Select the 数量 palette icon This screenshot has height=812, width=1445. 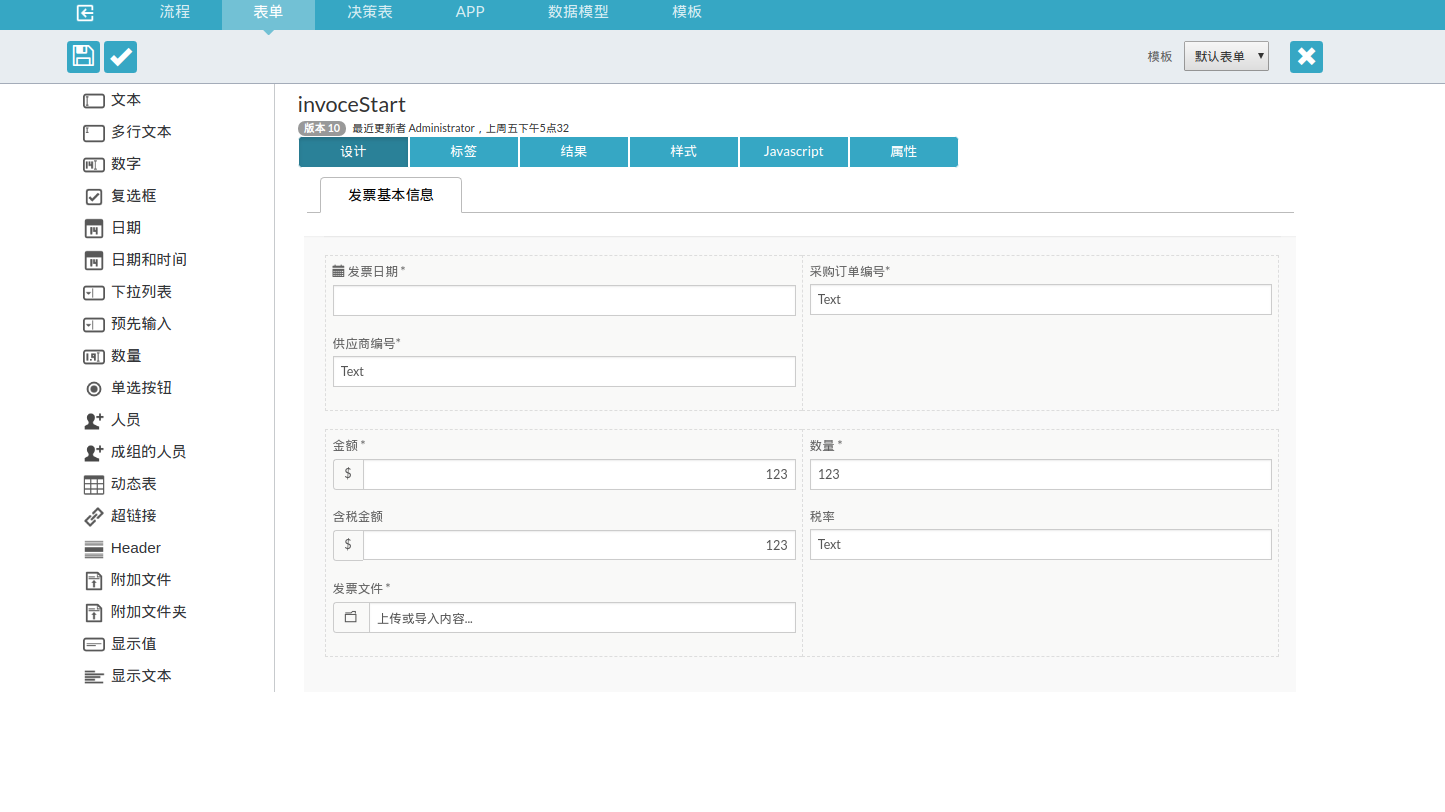94,357
